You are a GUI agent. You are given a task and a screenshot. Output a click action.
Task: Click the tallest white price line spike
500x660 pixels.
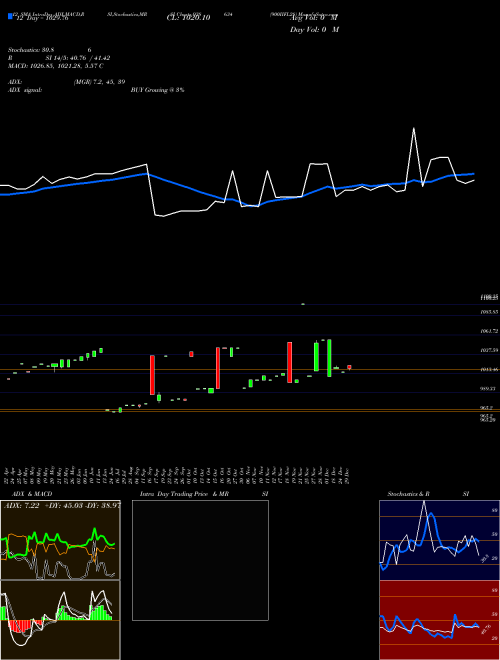pos(414,128)
